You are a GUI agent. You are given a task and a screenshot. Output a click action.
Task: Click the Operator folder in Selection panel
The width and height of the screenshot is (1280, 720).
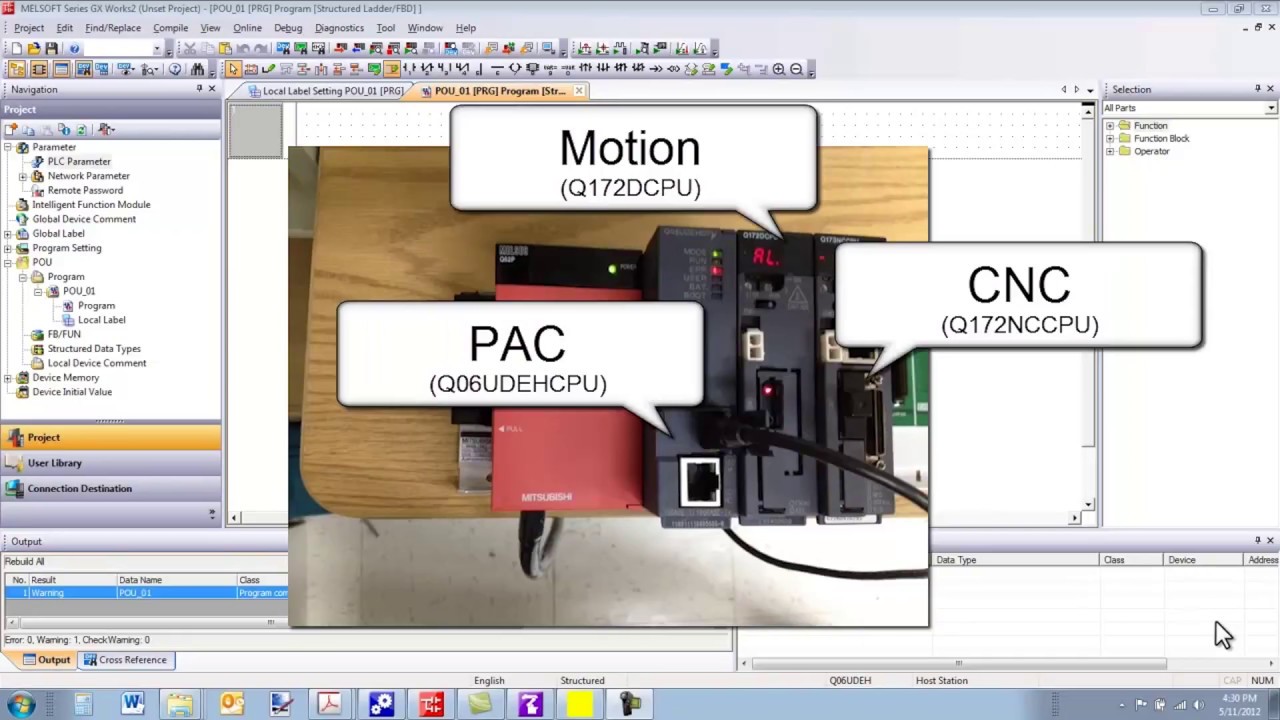click(x=1151, y=152)
